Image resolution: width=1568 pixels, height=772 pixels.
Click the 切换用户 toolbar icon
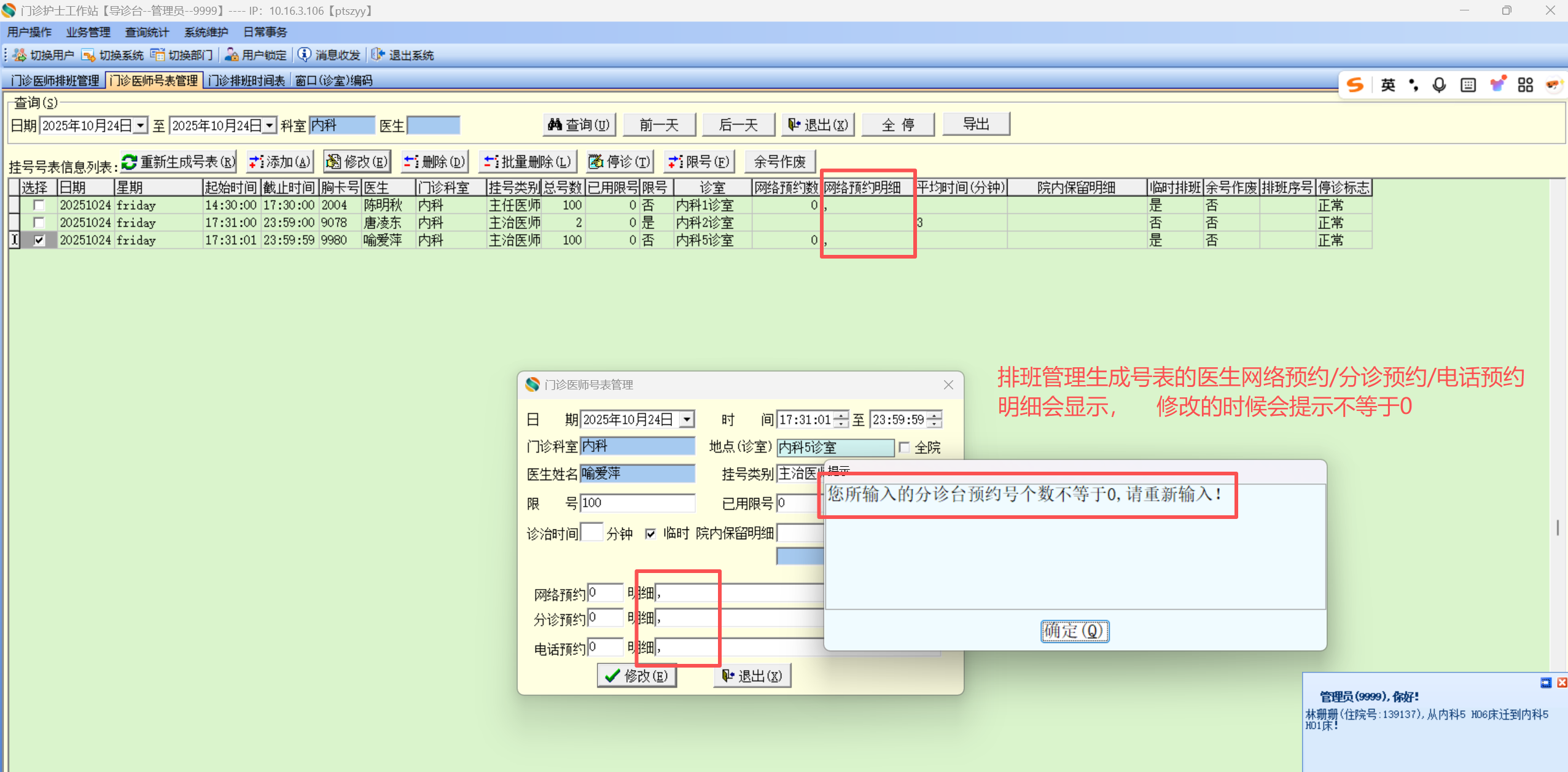point(20,55)
